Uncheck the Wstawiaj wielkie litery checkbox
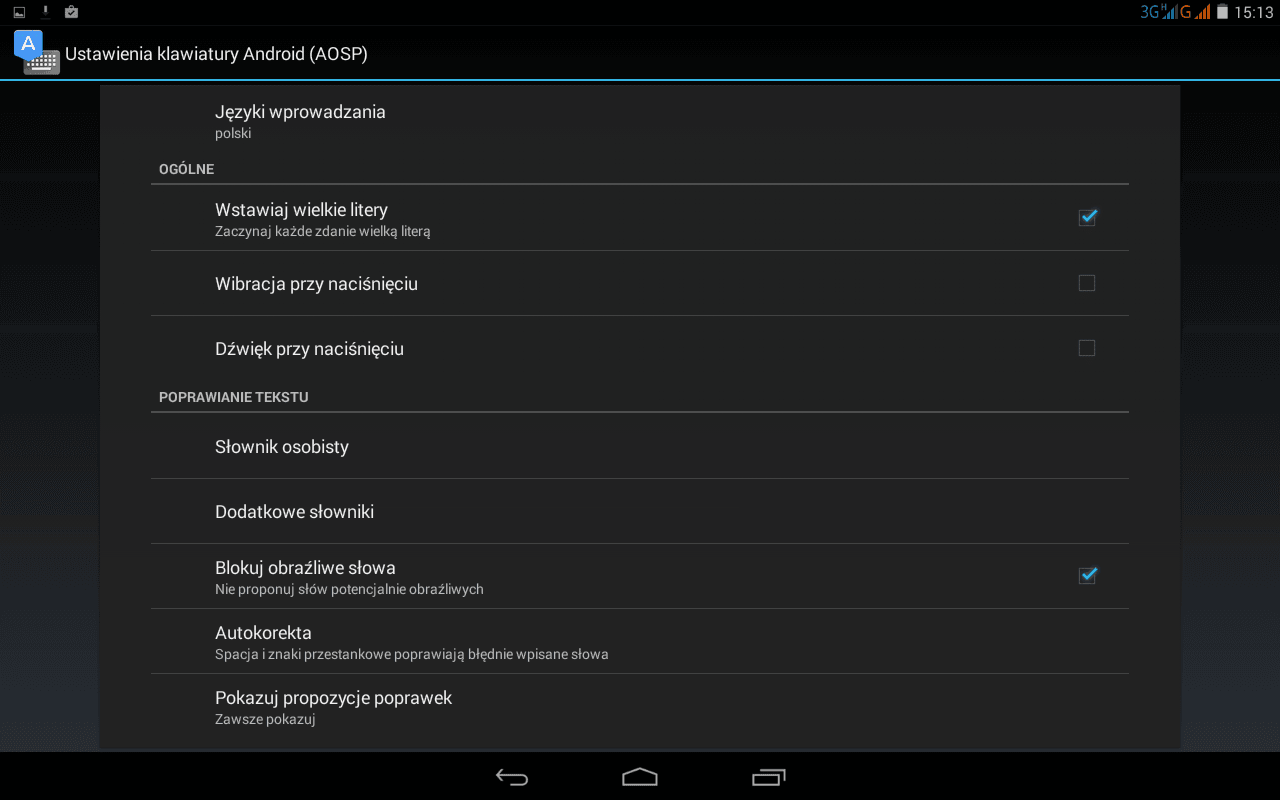 (x=1087, y=218)
